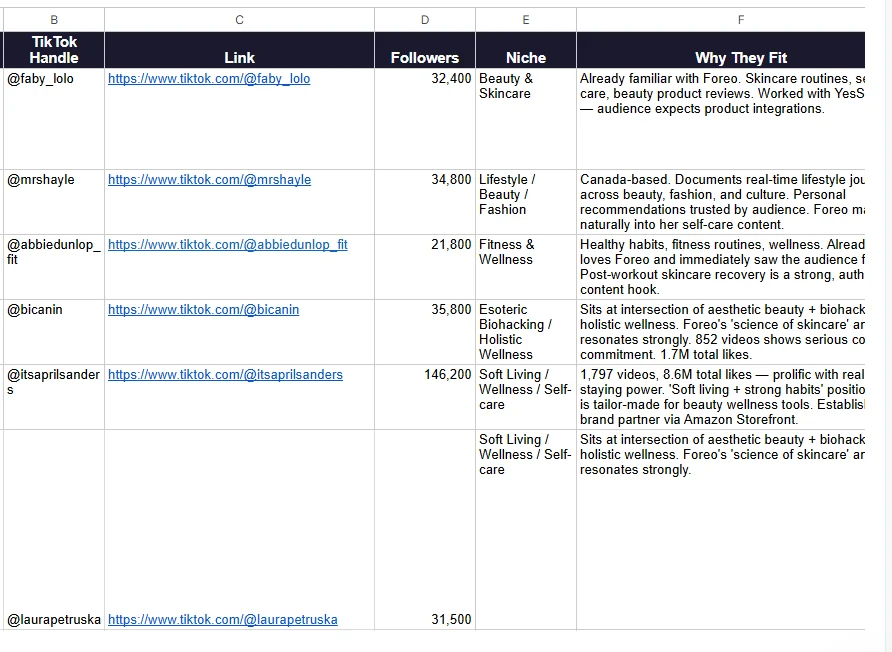Screen dimensions: 892x652
Task: Open the @itsaprilsanders TikTok URL
Action: pos(225,374)
